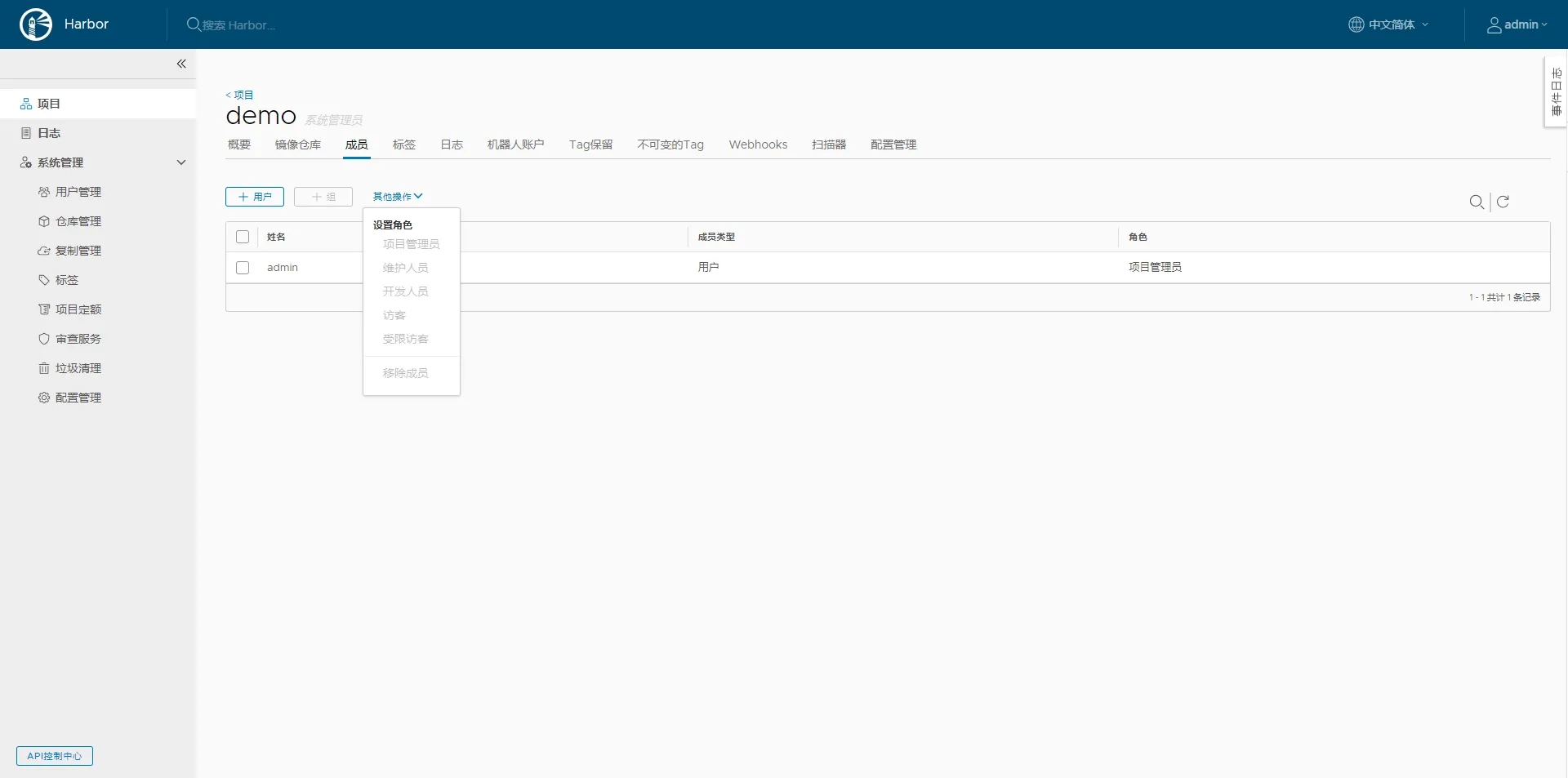
Task: Click the 项目管理员 role cell in table
Action: click(x=1155, y=267)
